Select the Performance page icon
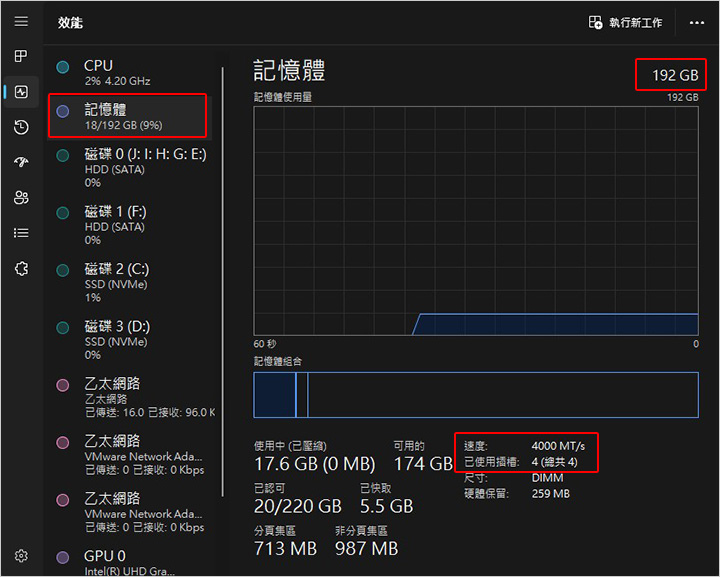 [x=21, y=92]
